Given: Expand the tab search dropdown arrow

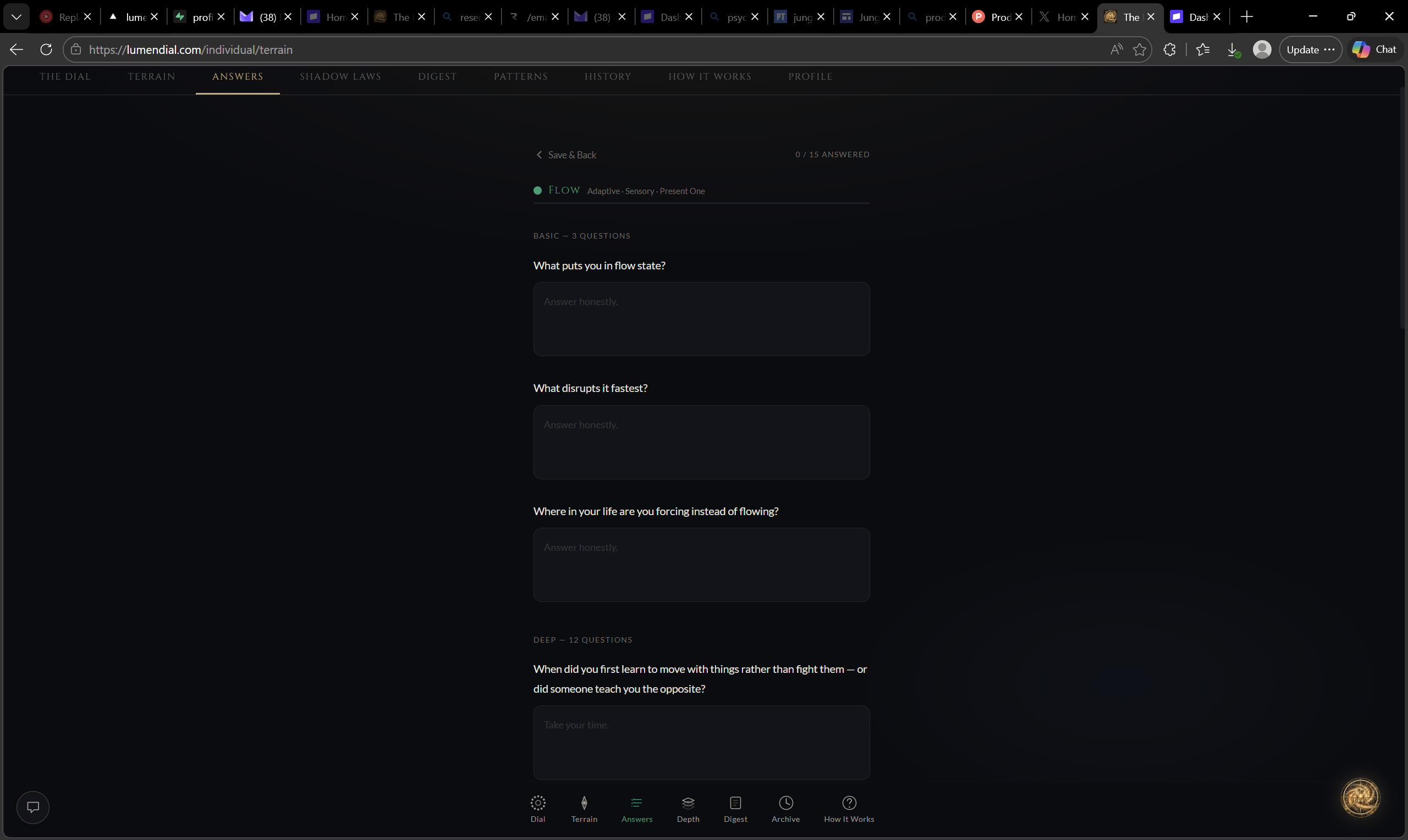Looking at the screenshot, I should coord(16,17).
